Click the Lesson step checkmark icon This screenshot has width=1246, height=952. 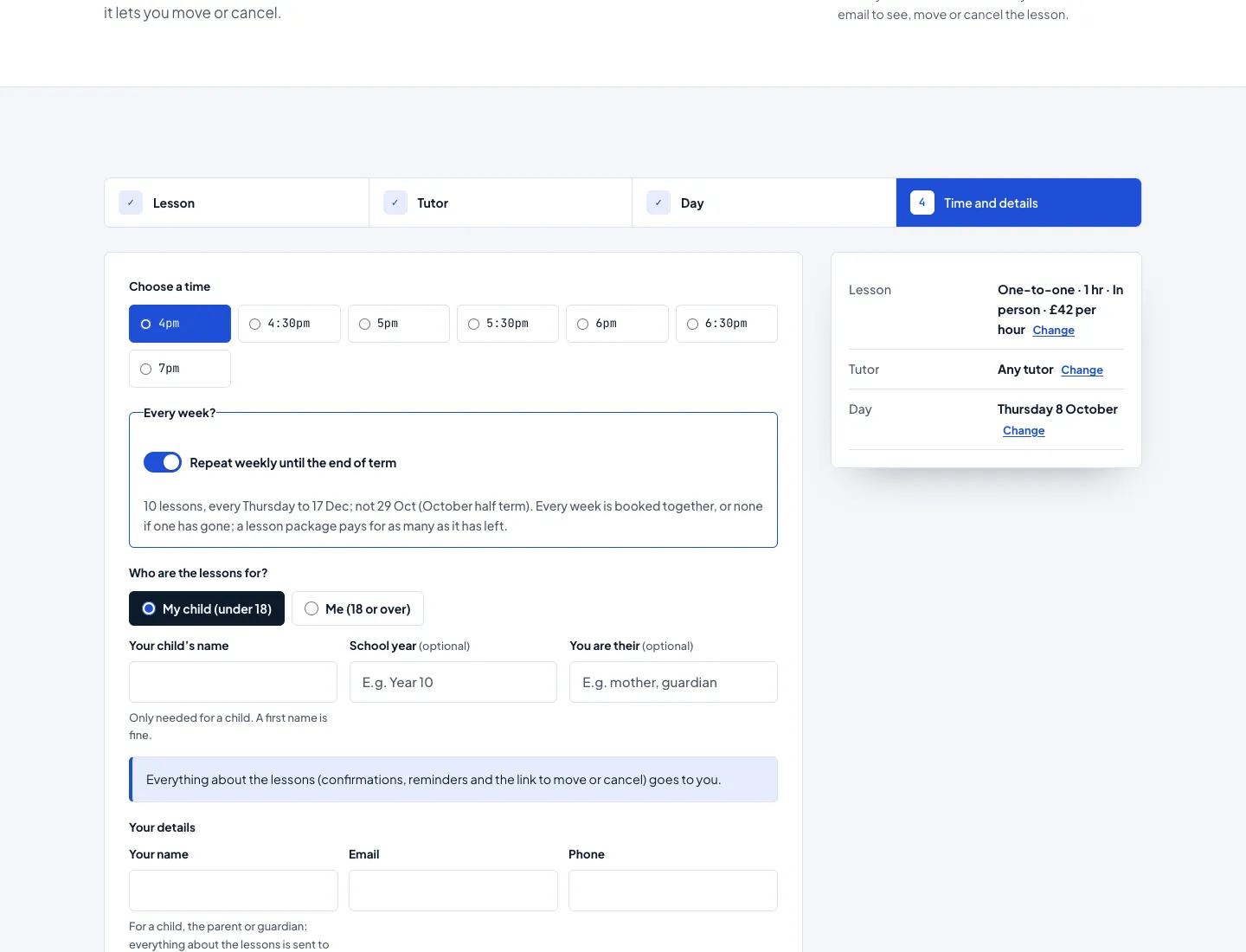[x=131, y=203]
